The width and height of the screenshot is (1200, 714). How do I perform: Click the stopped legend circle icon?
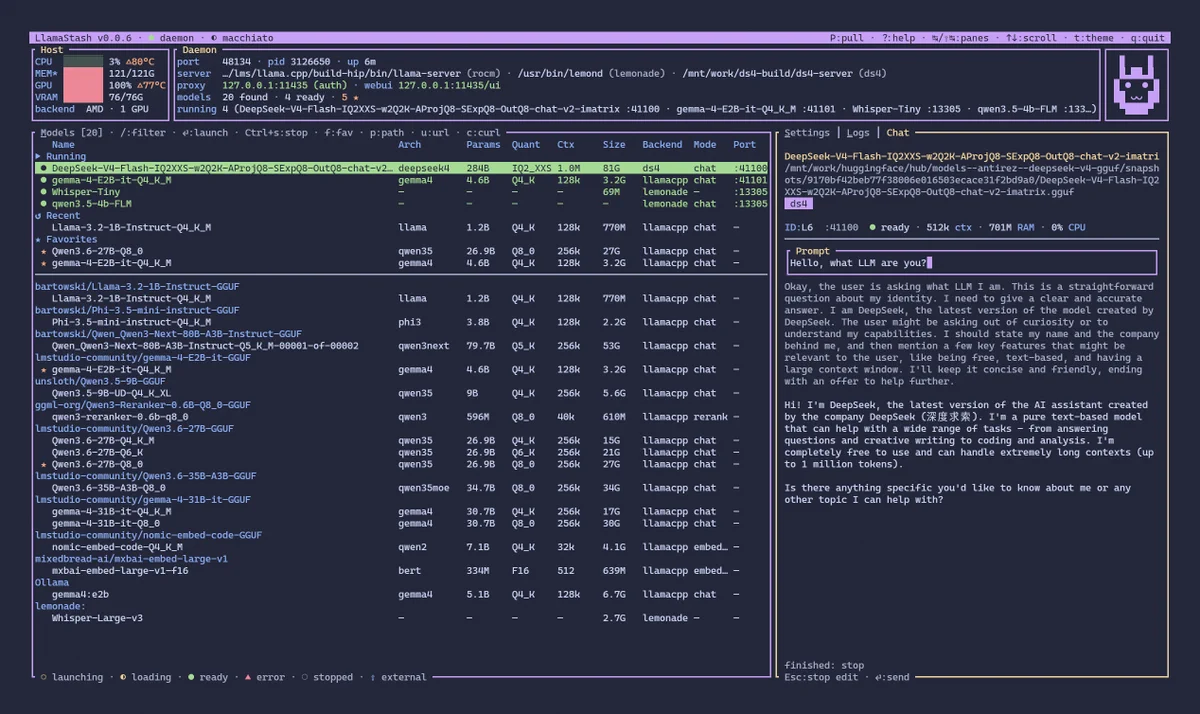(303, 677)
